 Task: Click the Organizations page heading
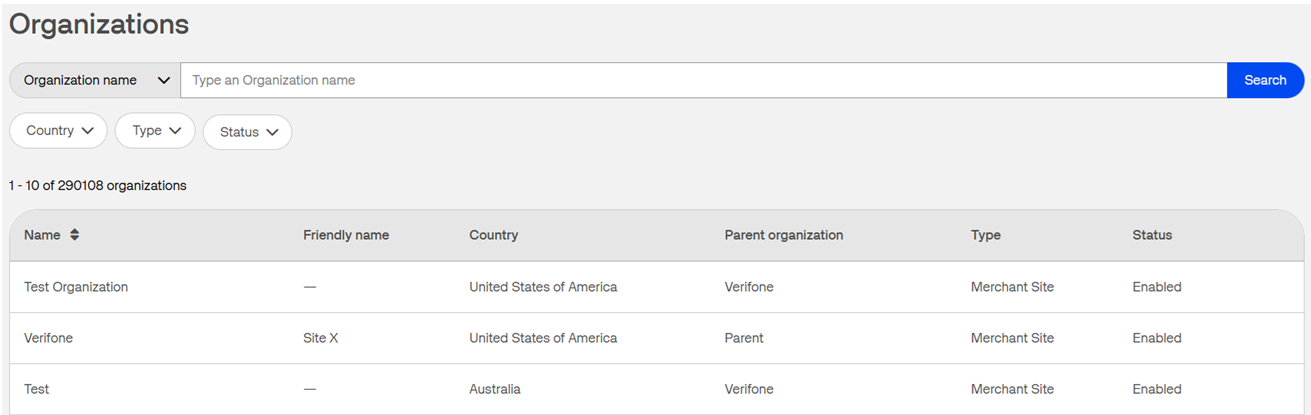tap(99, 25)
